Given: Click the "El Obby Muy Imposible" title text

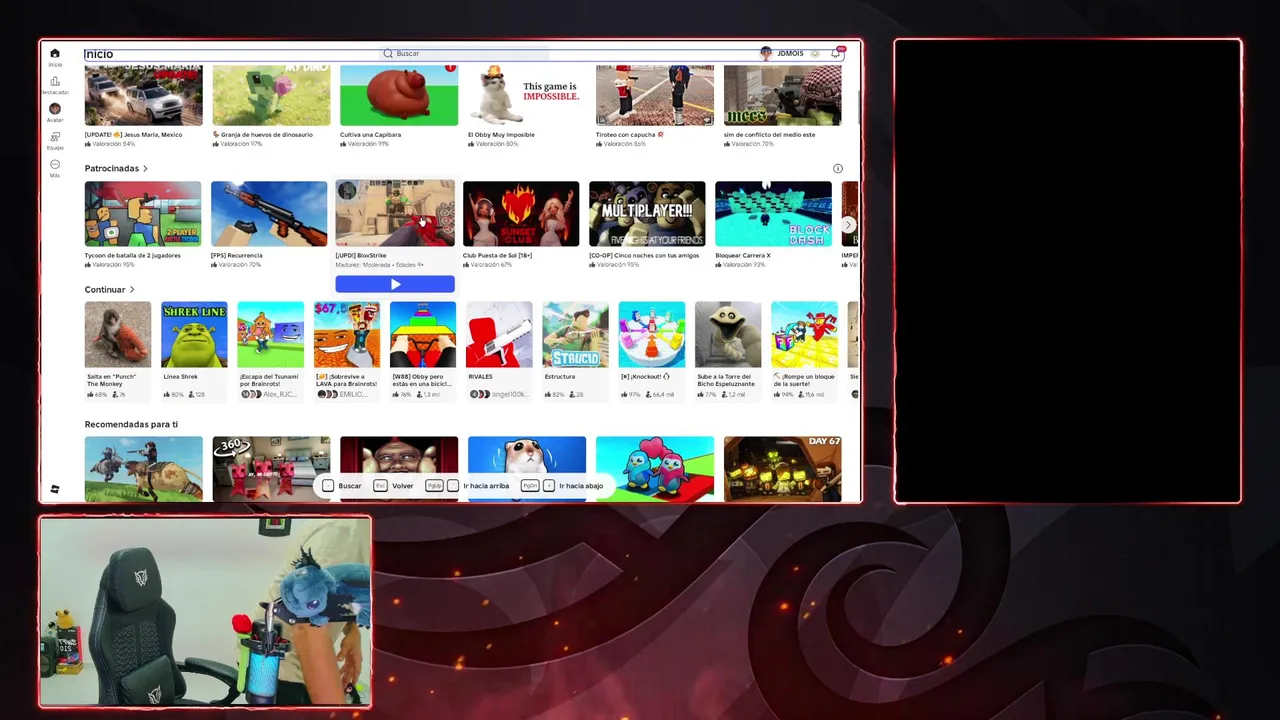Looking at the screenshot, I should point(501,135).
